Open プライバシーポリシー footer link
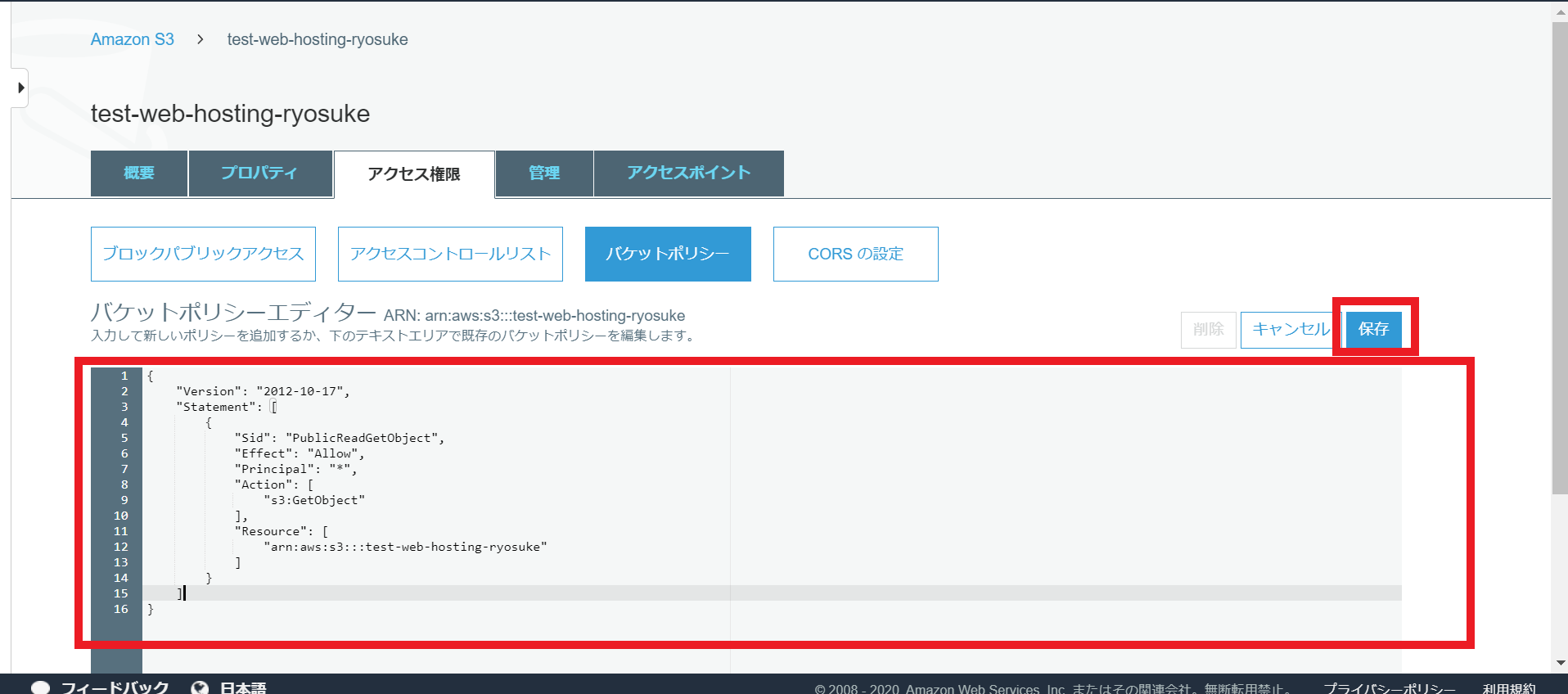Image resolution: width=1568 pixels, height=694 pixels. pos(1389,688)
